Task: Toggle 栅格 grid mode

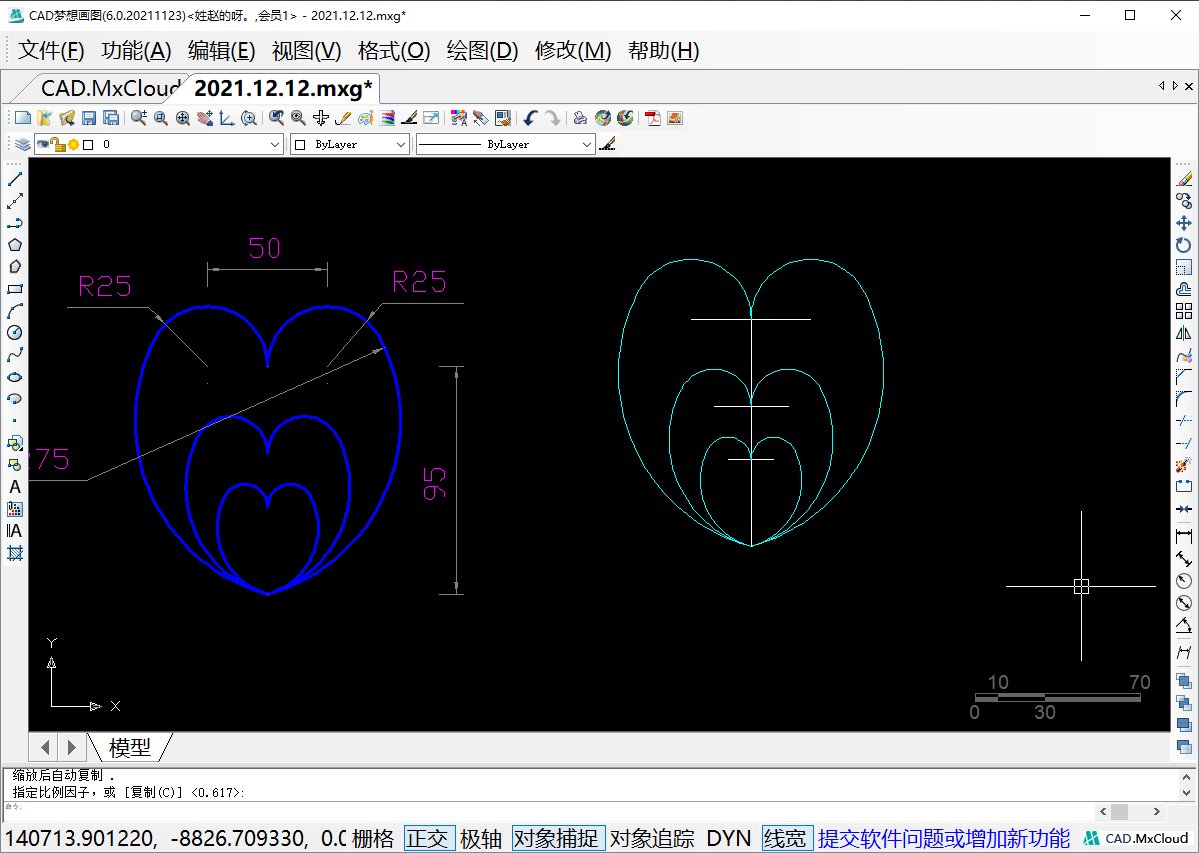Action: [373, 838]
